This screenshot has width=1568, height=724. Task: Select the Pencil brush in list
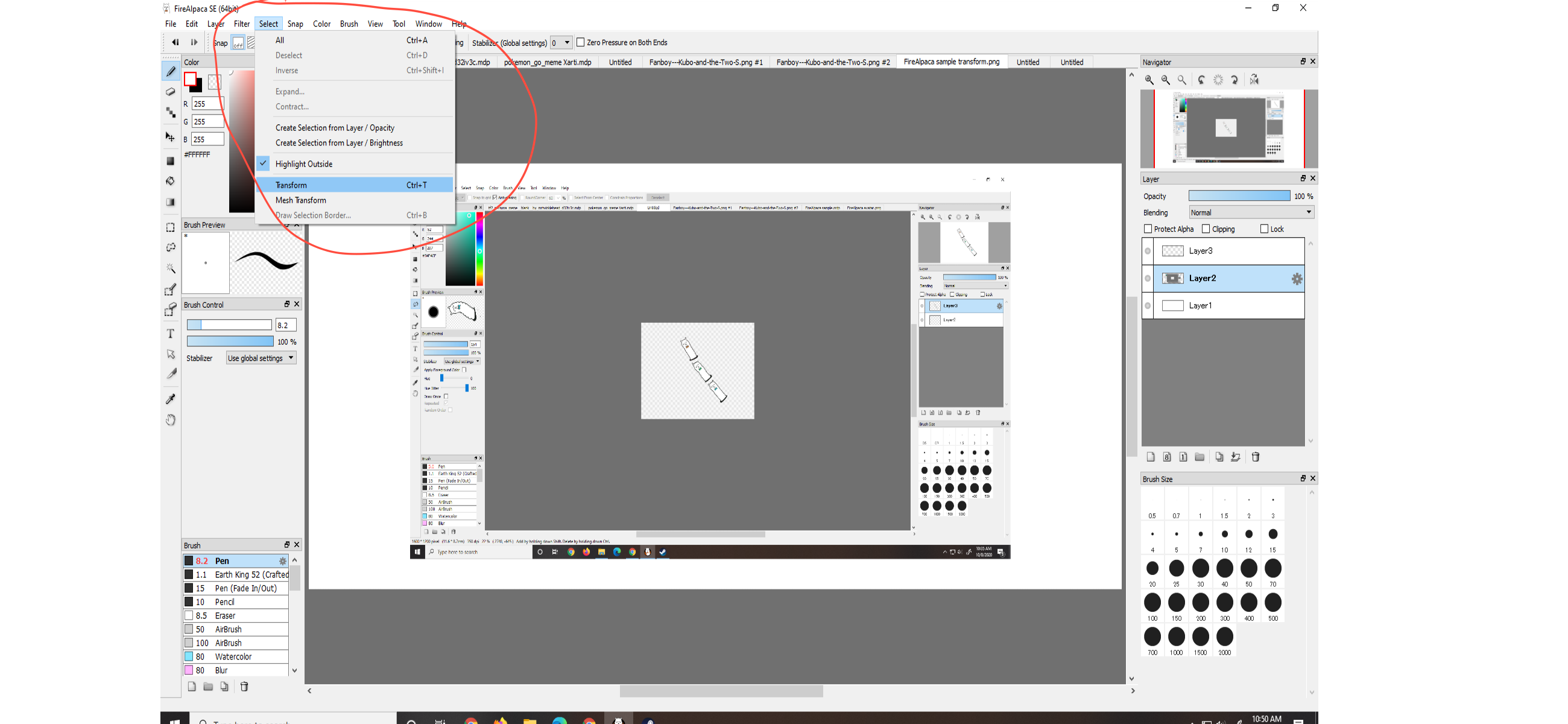click(x=224, y=602)
